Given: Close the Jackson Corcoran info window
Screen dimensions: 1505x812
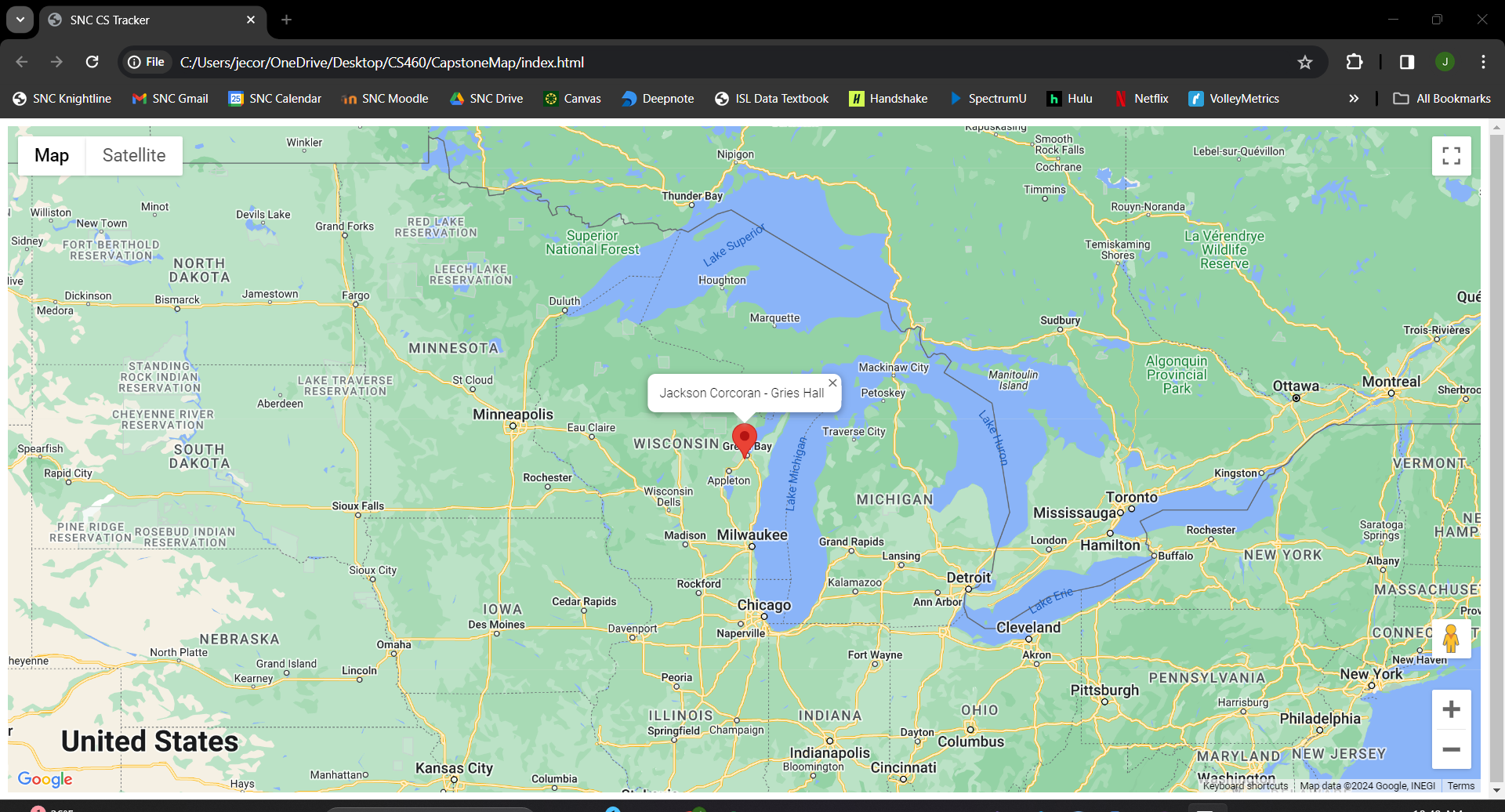Looking at the screenshot, I should pyautogui.click(x=832, y=383).
